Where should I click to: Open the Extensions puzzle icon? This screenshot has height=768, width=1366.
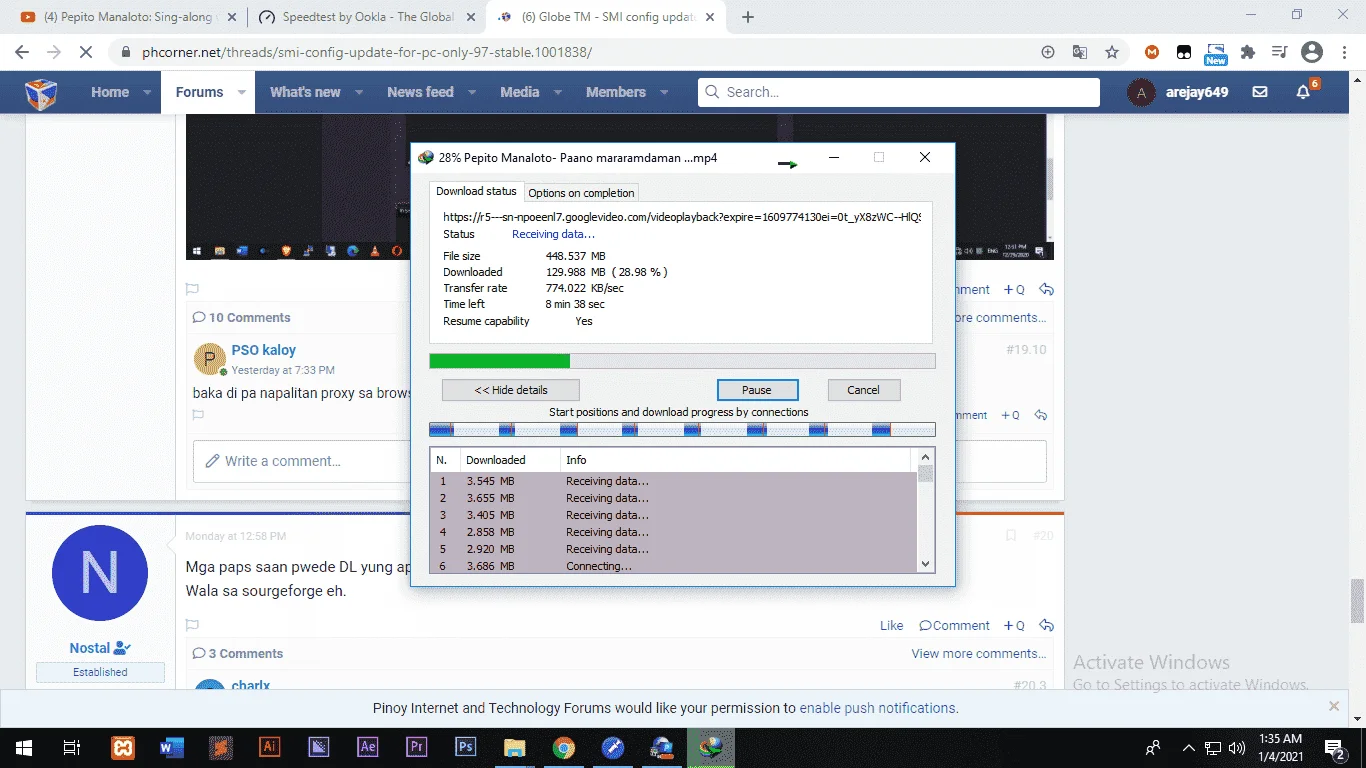tap(1248, 52)
